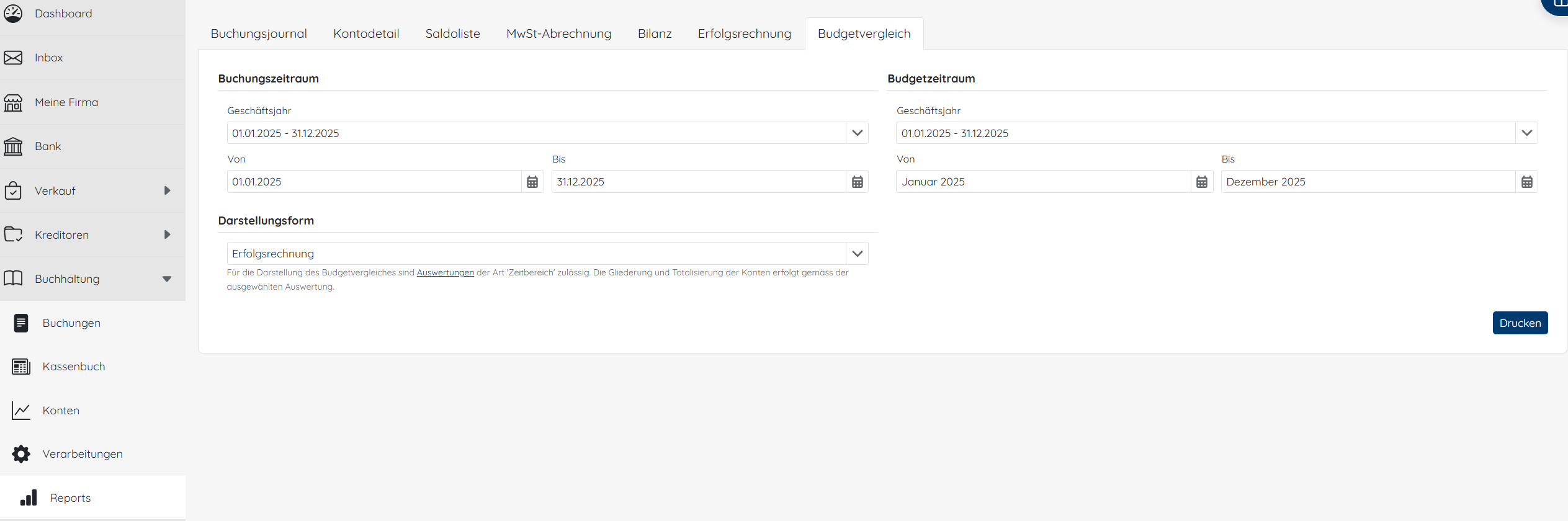Open Kassenbuch calculator icon
The image size is (1568, 521).
click(21, 367)
